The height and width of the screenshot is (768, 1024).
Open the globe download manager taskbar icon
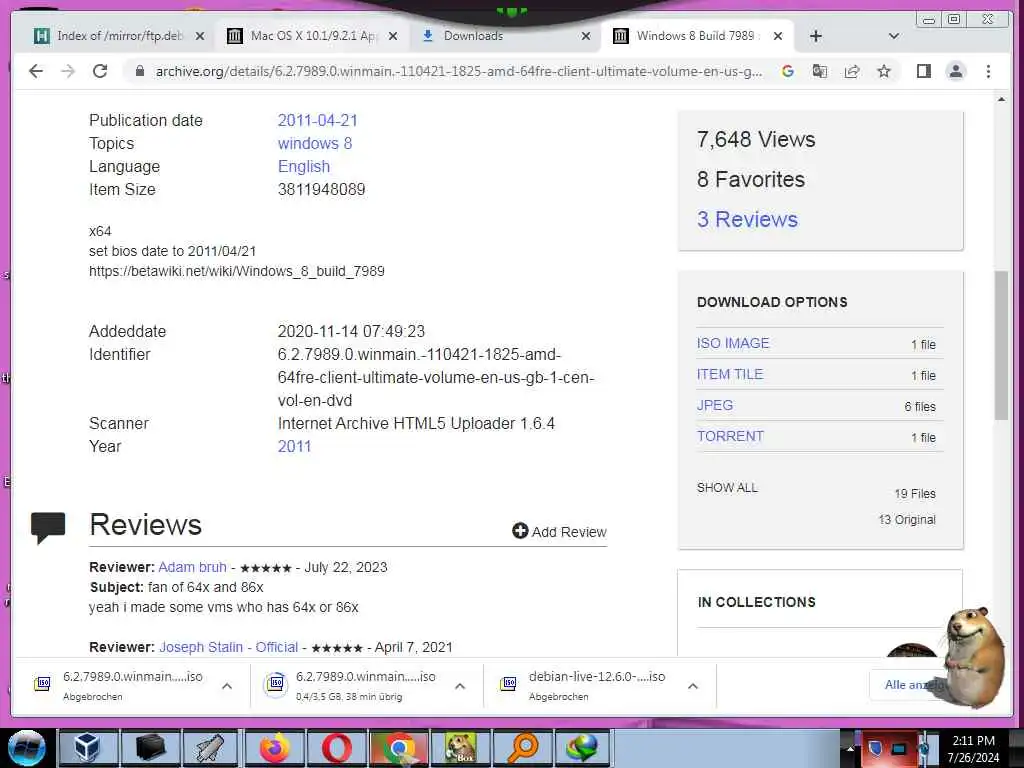581,748
